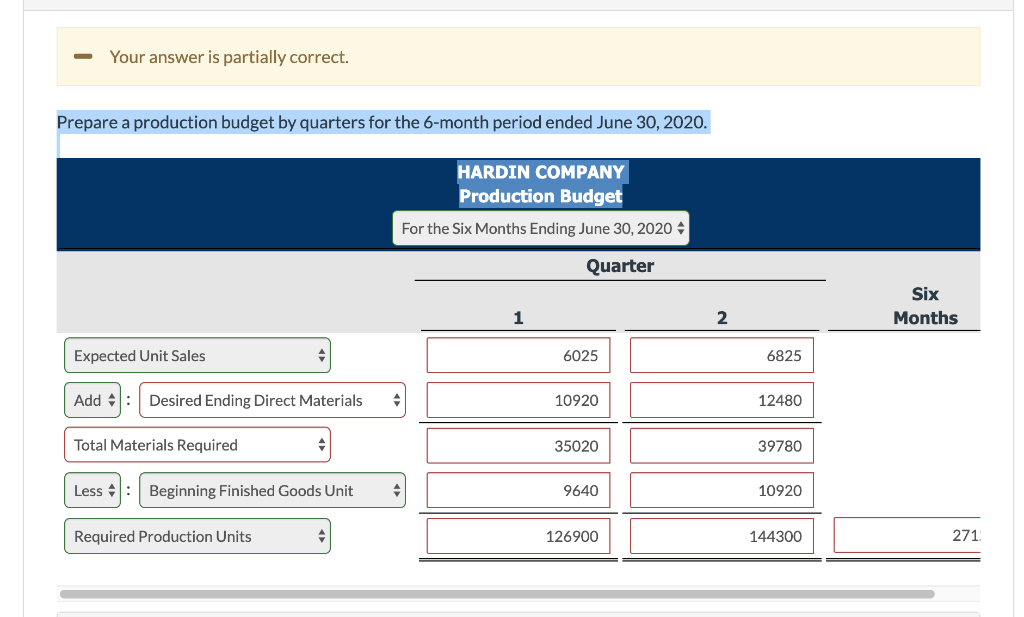Open the Expected Unit Sales dropdown
The height and width of the screenshot is (617, 1024).
(x=197, y=355)
